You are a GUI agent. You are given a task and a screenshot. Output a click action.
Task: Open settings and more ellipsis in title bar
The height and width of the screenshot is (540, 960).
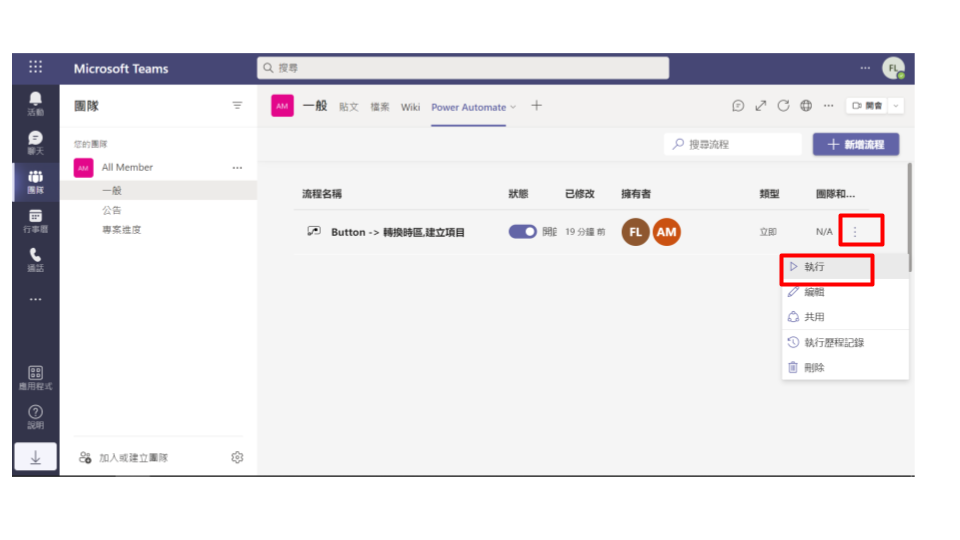[865, 68]
